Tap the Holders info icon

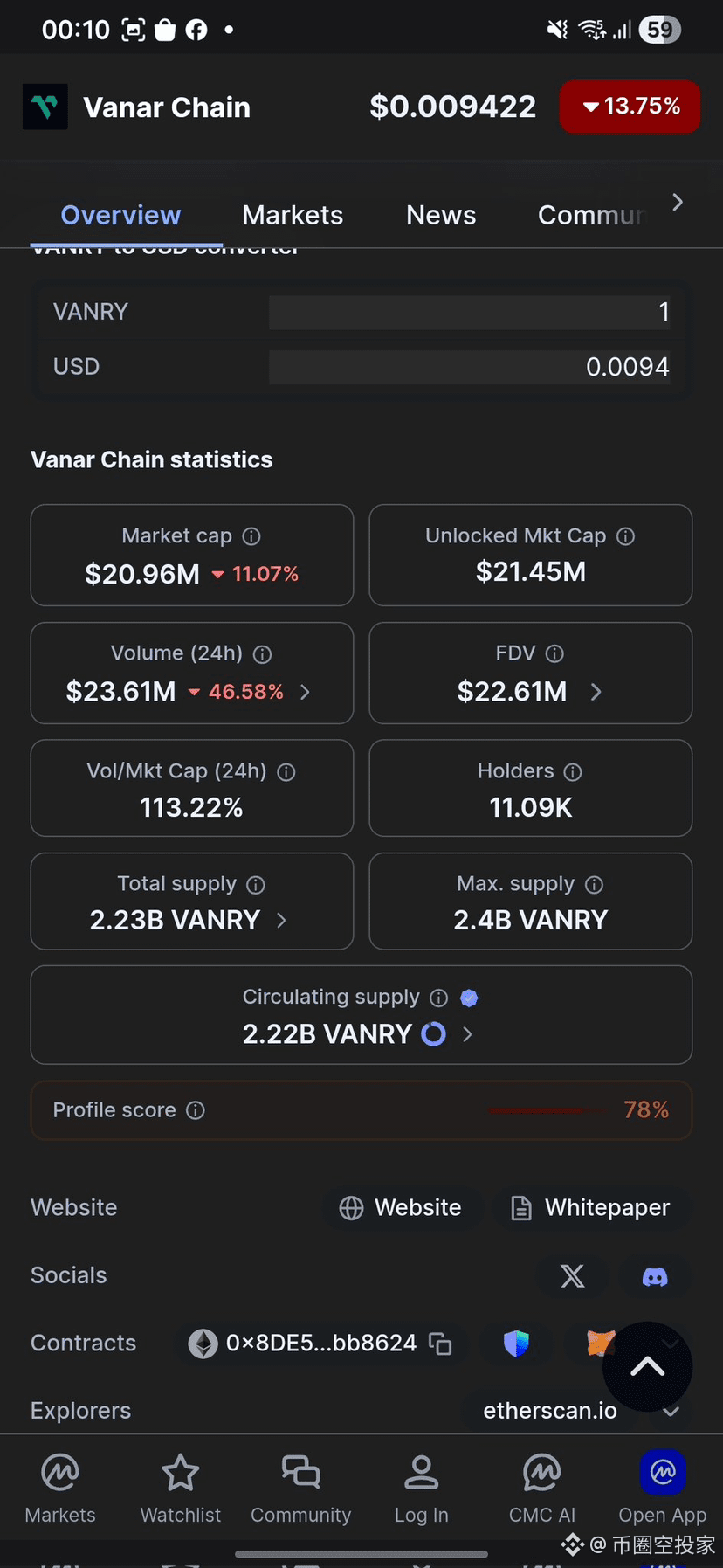click(573, 772)
